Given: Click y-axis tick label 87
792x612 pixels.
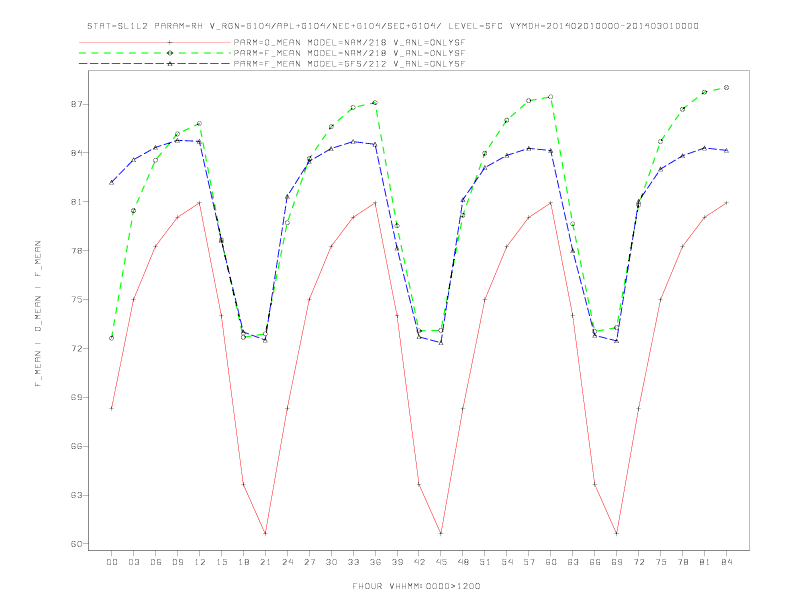Looking at the screenshot, I should (76, 105).
